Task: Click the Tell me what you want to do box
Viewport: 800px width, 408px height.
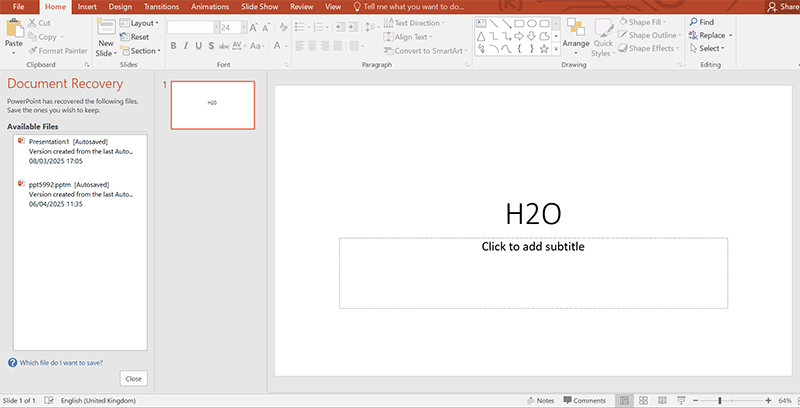Action: coord(409,7)
